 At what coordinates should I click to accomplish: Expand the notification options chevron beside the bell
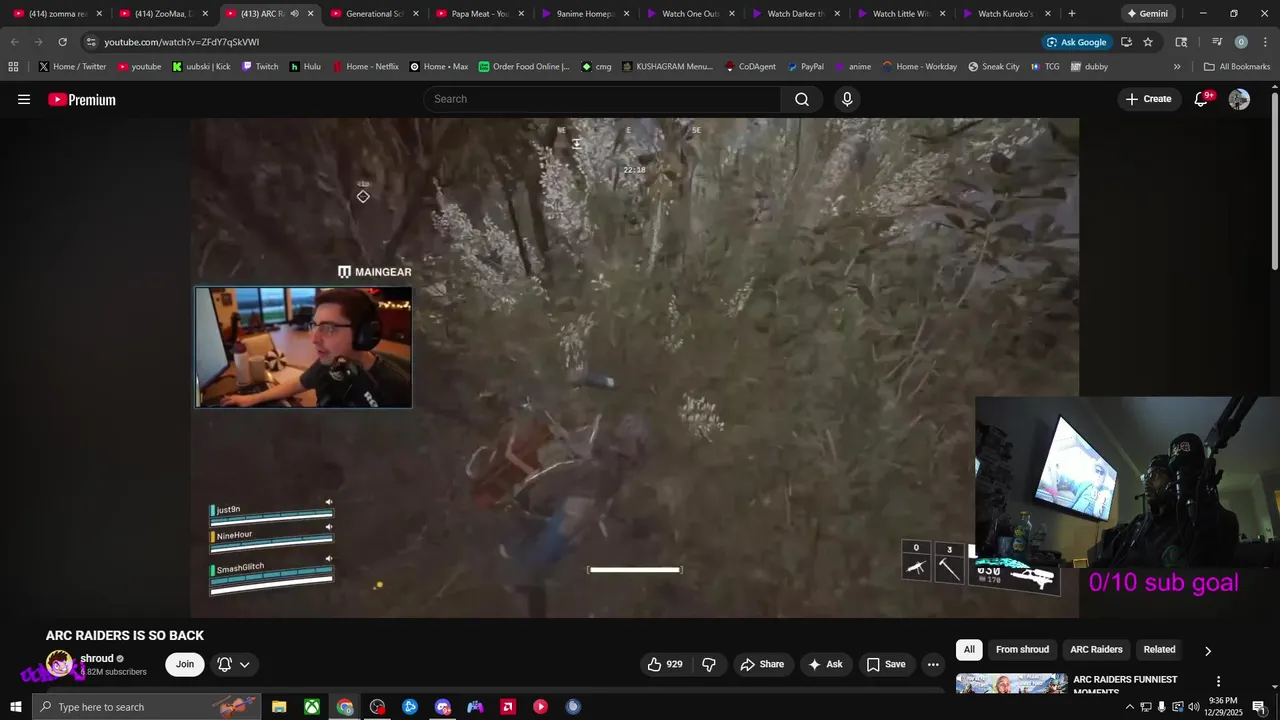tap(244, 664)
